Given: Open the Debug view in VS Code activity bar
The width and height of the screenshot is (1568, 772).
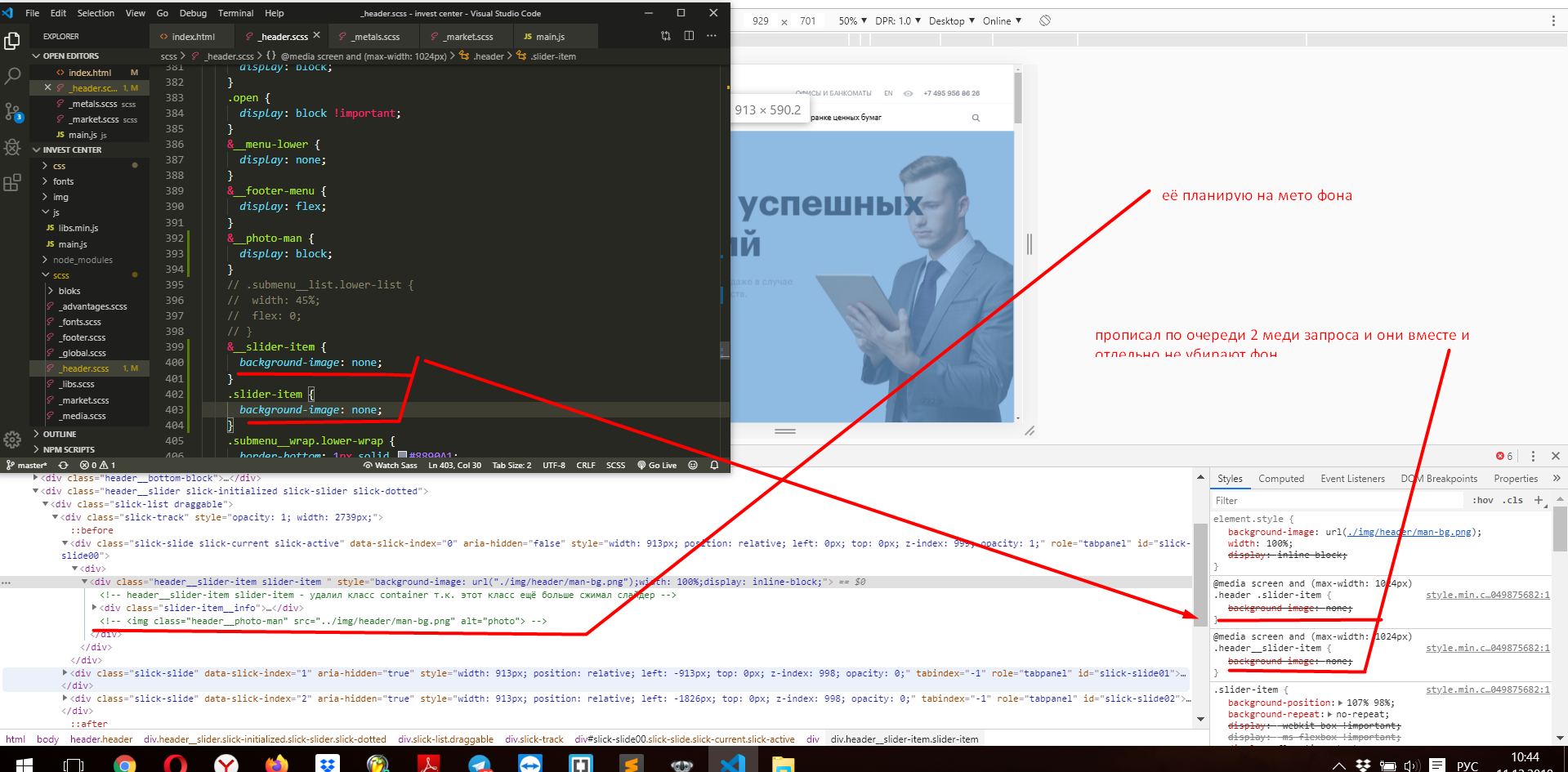Looking at the screenshot, I should (x=12, y=147).
